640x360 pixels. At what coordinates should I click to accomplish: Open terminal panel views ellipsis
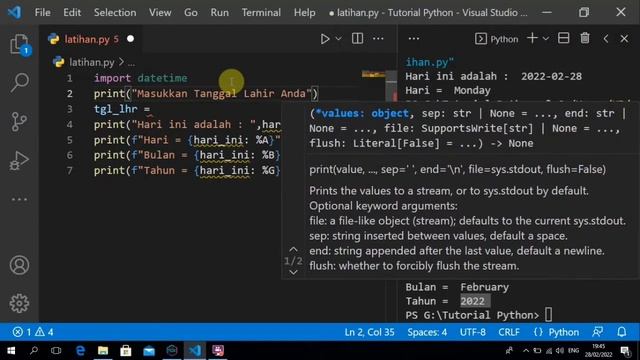click(x=413, y=39)
